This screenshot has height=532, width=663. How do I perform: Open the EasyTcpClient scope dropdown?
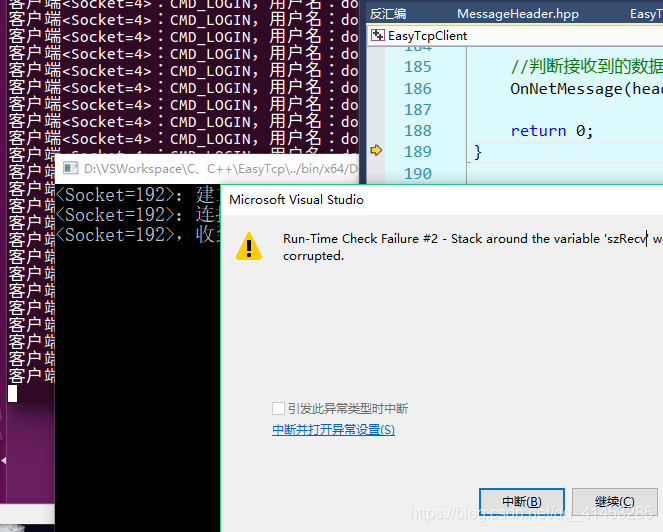coord(516,36)
